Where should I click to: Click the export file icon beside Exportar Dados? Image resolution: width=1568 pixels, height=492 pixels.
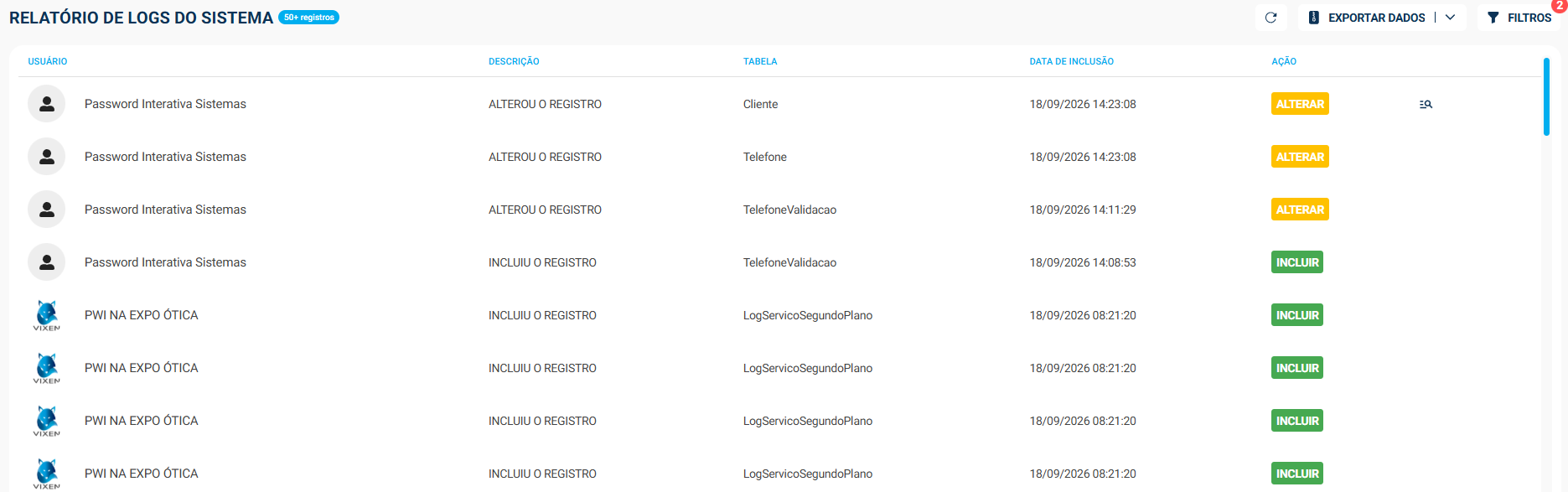coord(1314,18)
